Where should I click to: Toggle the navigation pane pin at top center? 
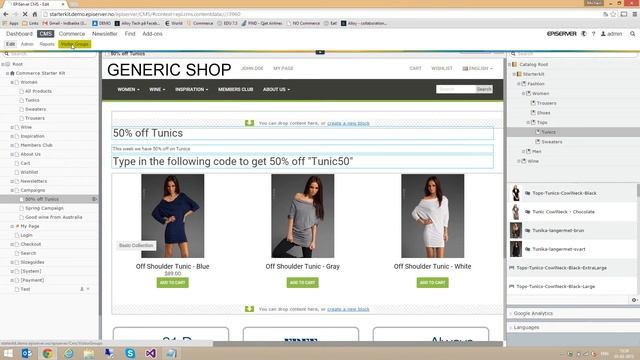click(320, 52)
